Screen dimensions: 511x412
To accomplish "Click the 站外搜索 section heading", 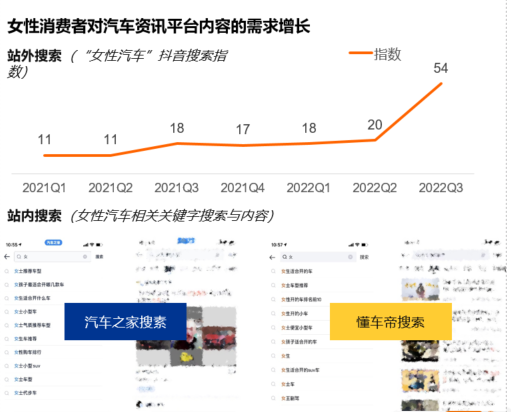I will (34, 56).
